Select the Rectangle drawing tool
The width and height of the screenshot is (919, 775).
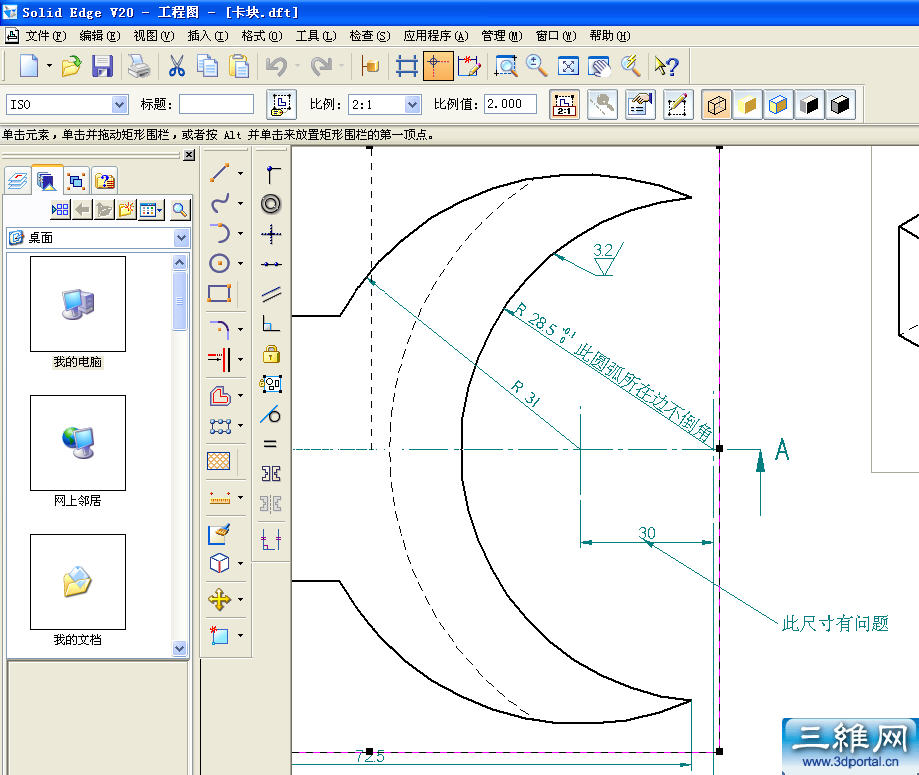point(219,293)
